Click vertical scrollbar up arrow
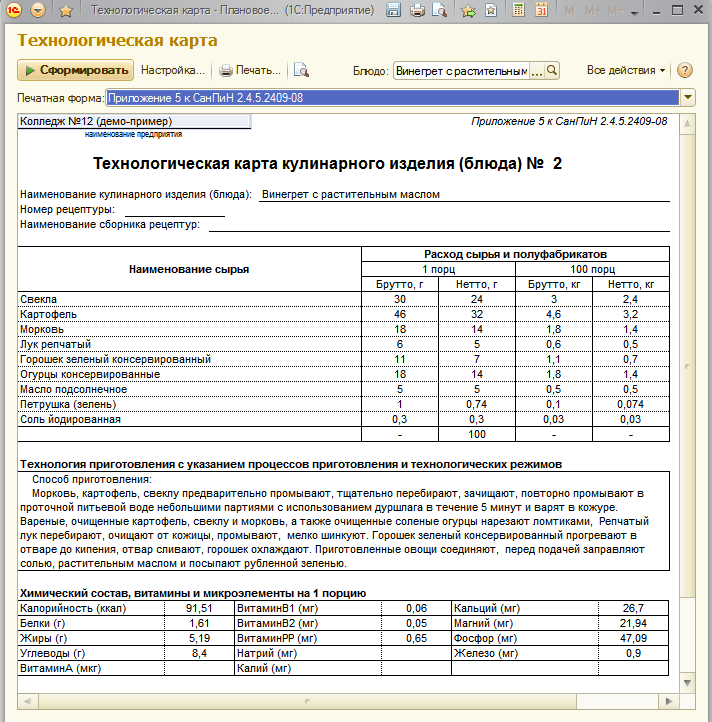Screen dimensions: 712x722 pyautogui.click(x=687, y=123)
